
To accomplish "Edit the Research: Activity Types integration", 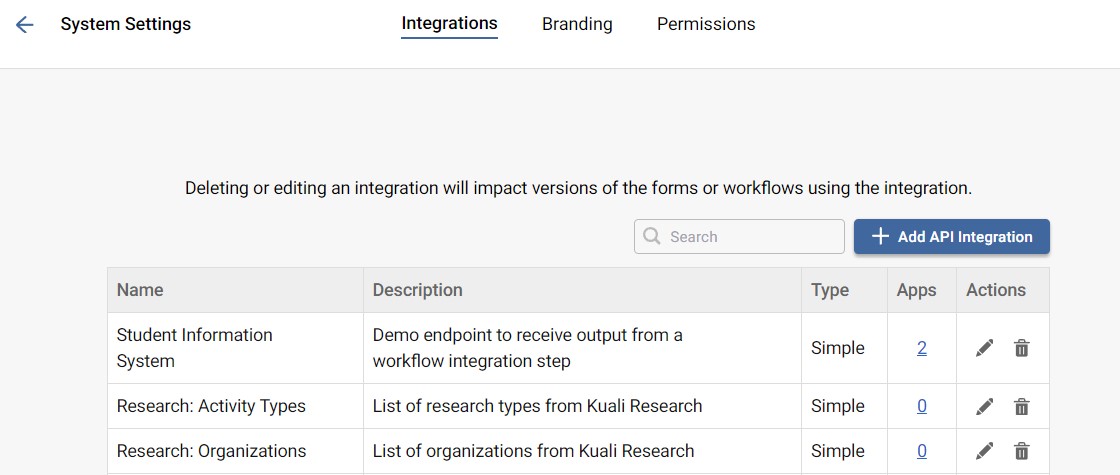I will coord(984,407).
